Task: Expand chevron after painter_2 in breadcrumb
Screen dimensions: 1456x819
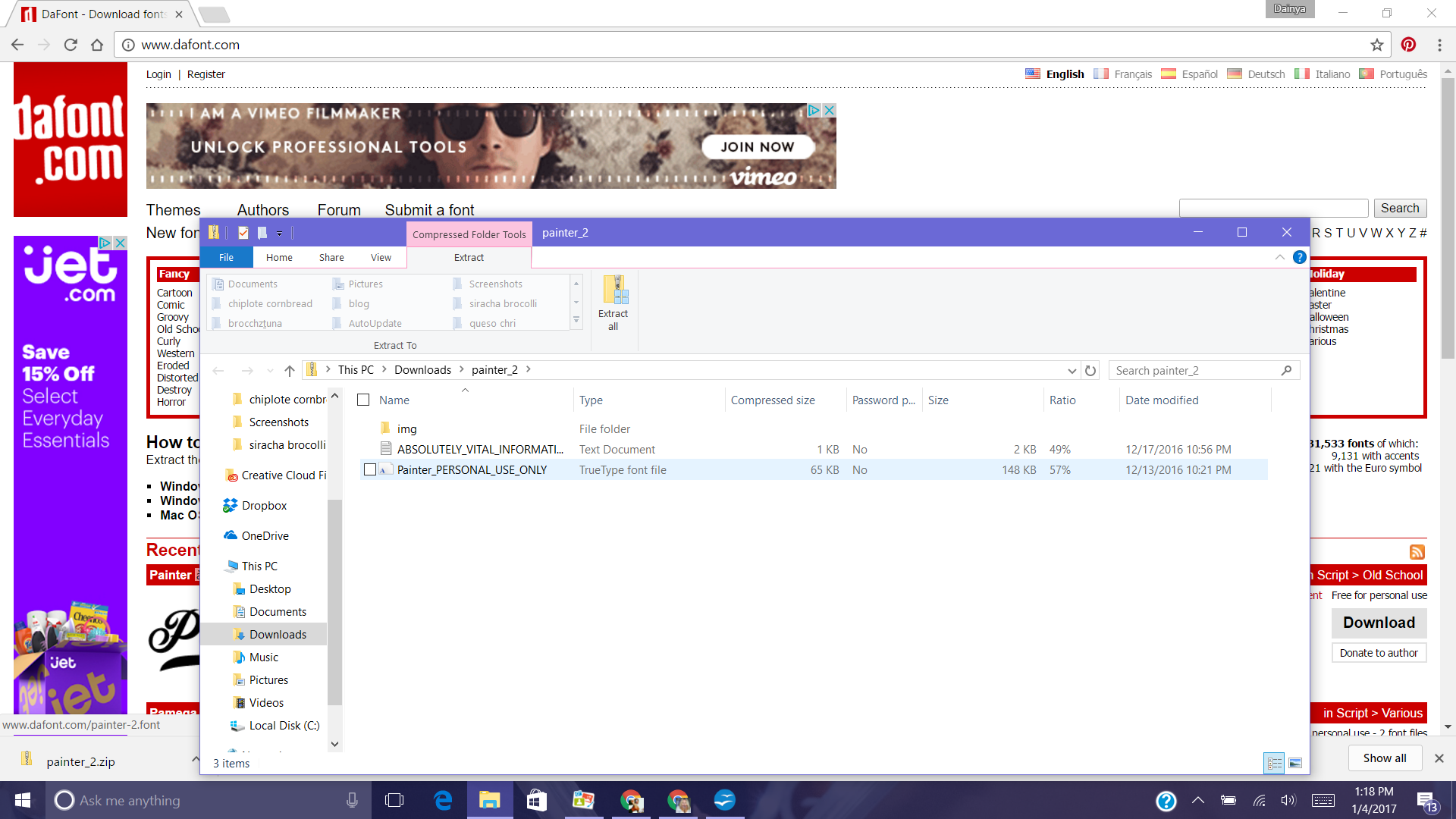Action: click(x=529, y=369)
